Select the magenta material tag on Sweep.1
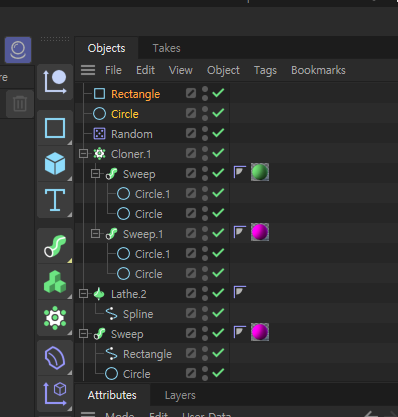398x417 pixels. pos(260,232)
